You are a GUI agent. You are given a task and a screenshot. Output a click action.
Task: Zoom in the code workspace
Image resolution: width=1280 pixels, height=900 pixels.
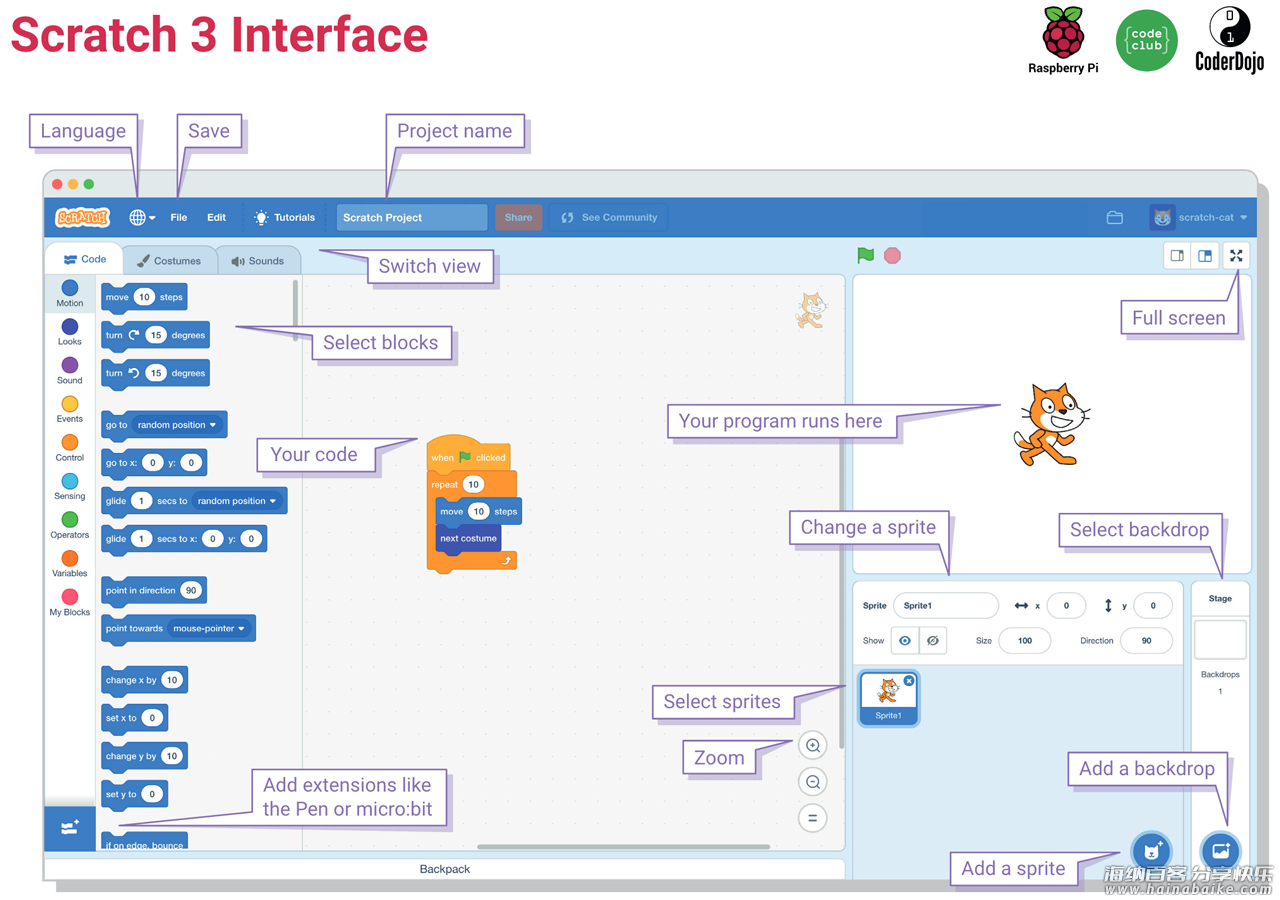pyautogui.click(x=813, y=745)
